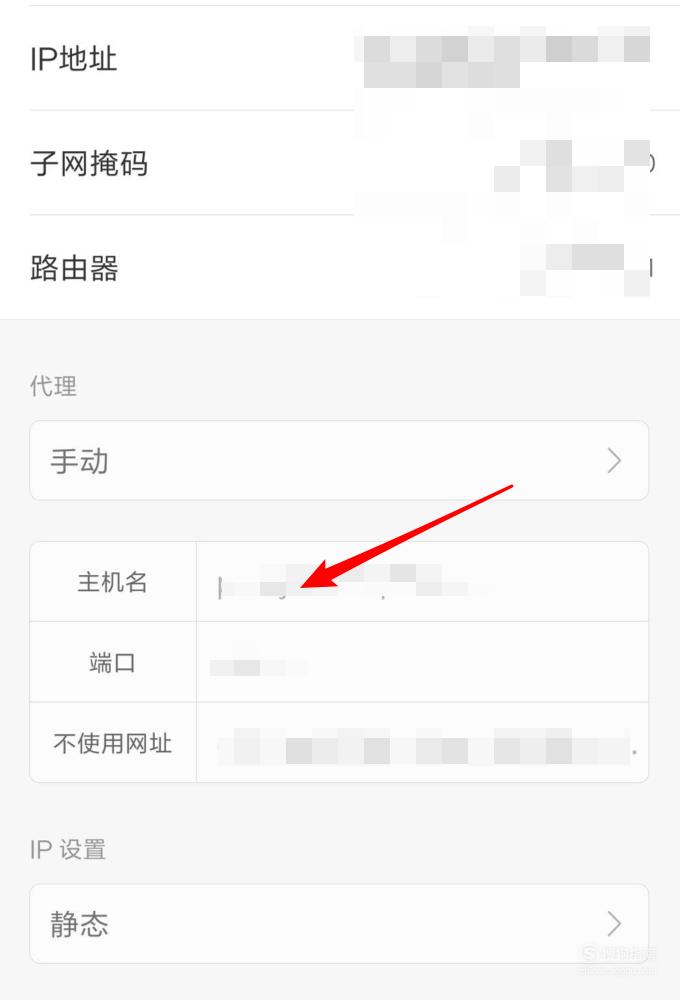Click the IP 设置 section header
Screen dimensions: 680x1000
68,849
